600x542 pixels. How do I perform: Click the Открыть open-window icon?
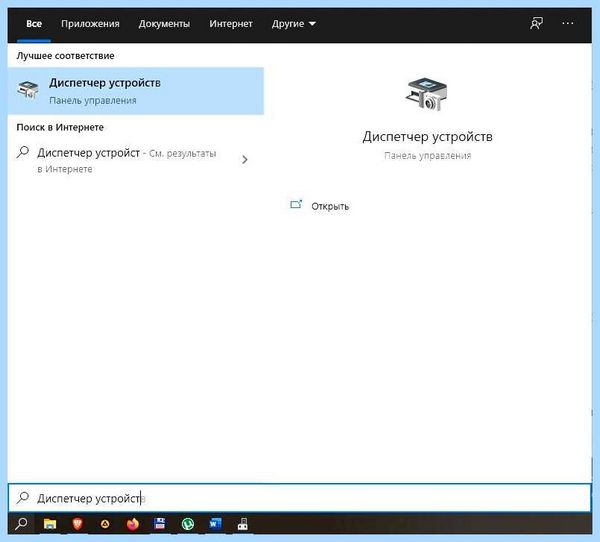click(x=296, y=205)
